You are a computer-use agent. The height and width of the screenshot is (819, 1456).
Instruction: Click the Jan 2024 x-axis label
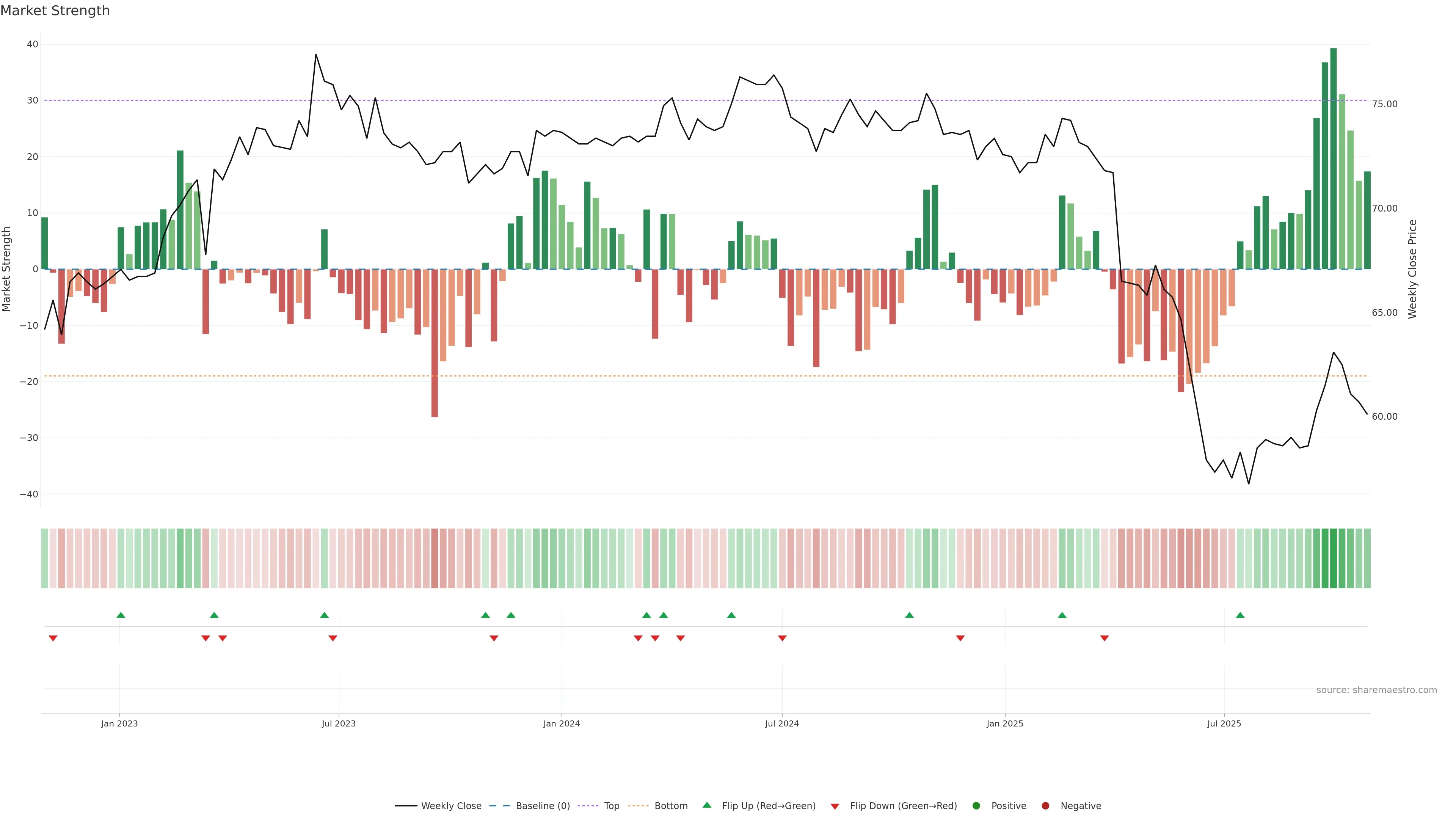click(561, 723)
